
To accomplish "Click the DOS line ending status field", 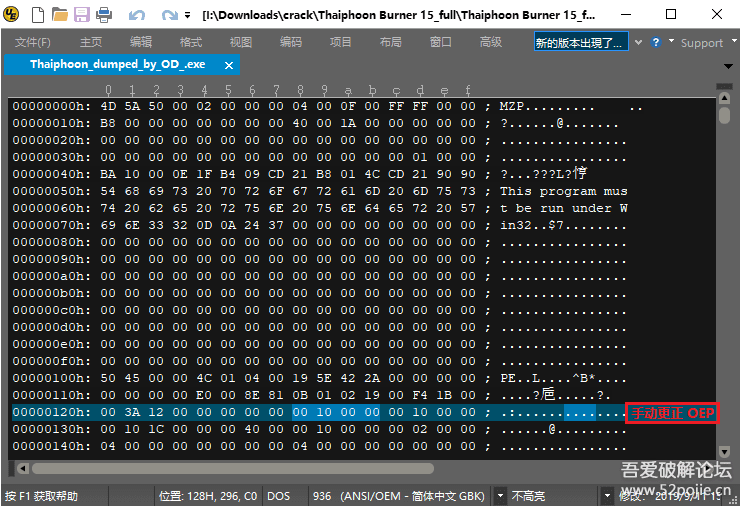I will coord(278,496).
